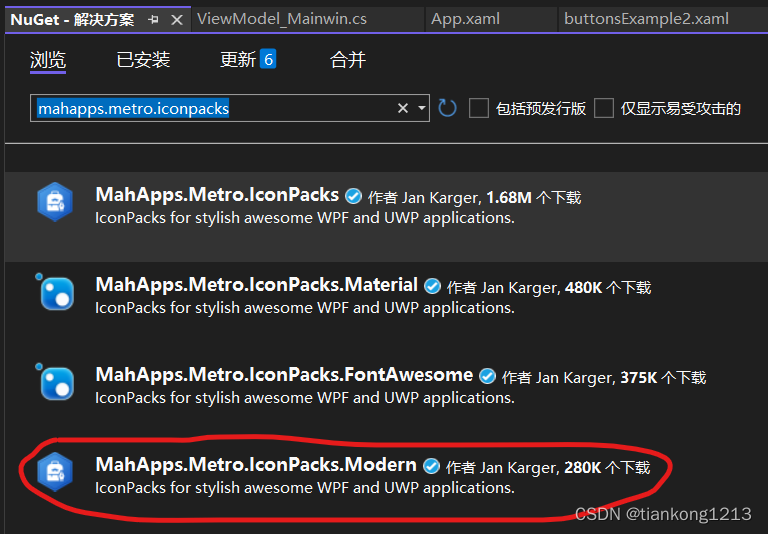768x534 pixels.
Task: Click verified badge of IconPacks.Modern
Action: tap(431, 466)
